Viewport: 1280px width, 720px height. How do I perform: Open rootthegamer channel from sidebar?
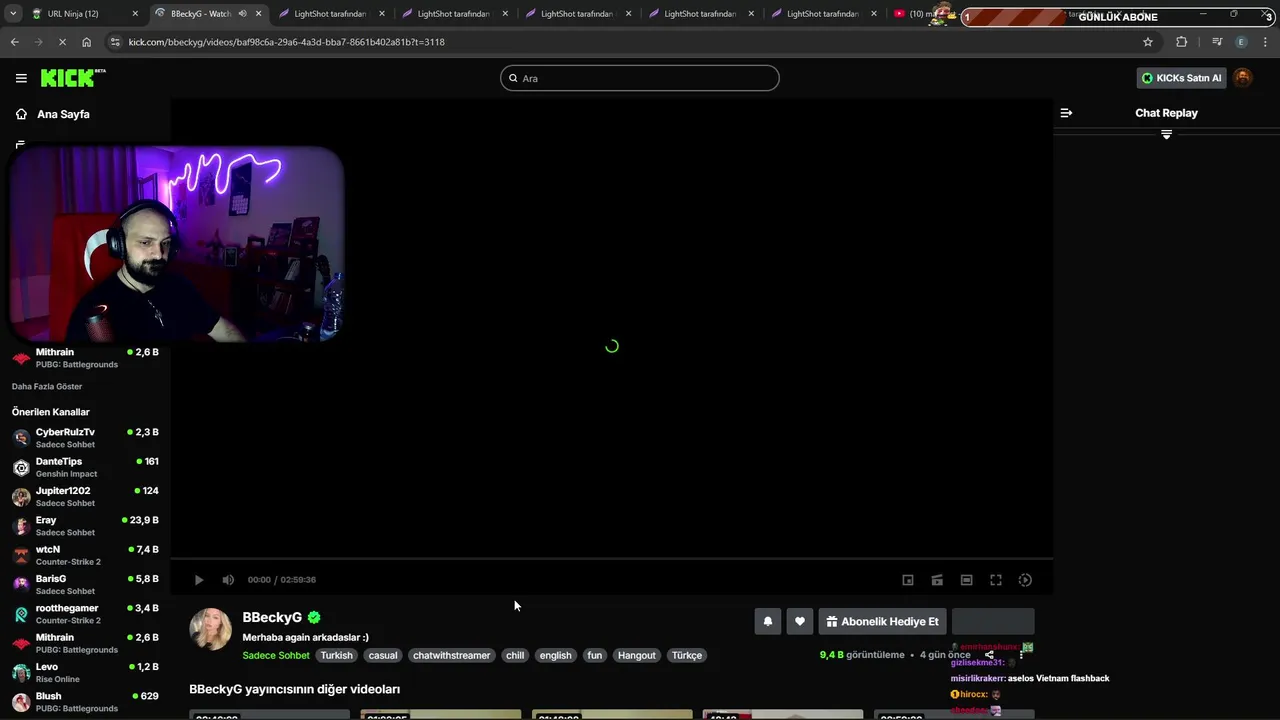coord(85,614)
